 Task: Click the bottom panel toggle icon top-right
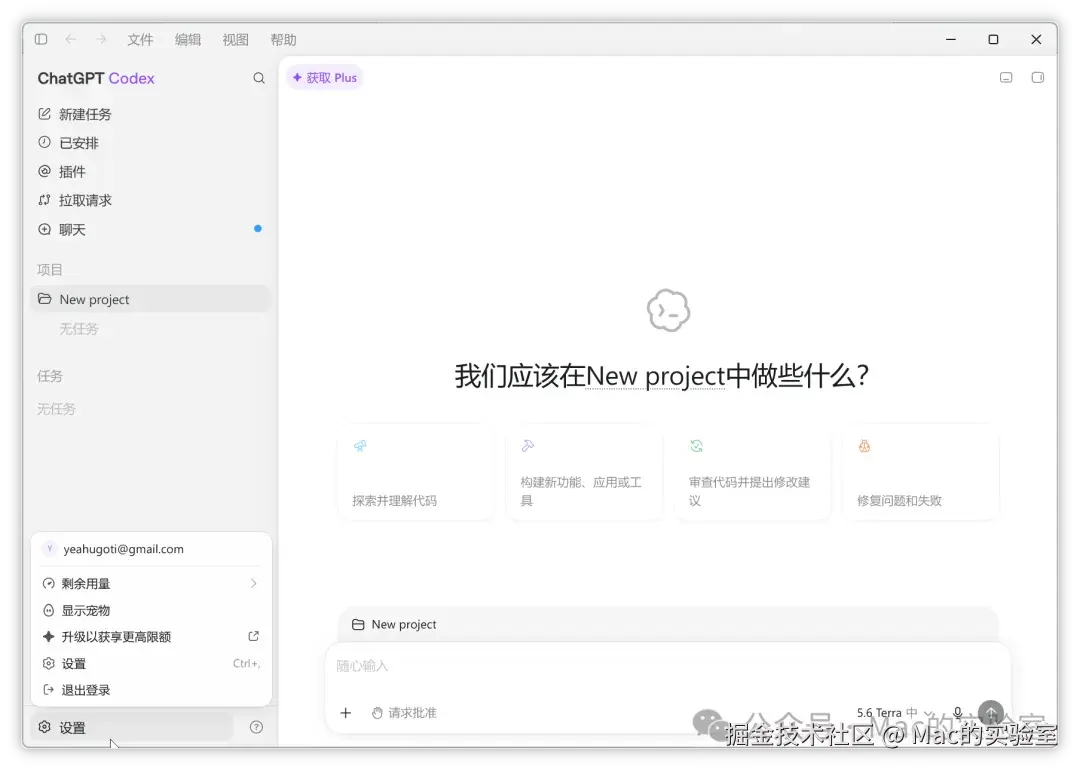coord(1006,78)
